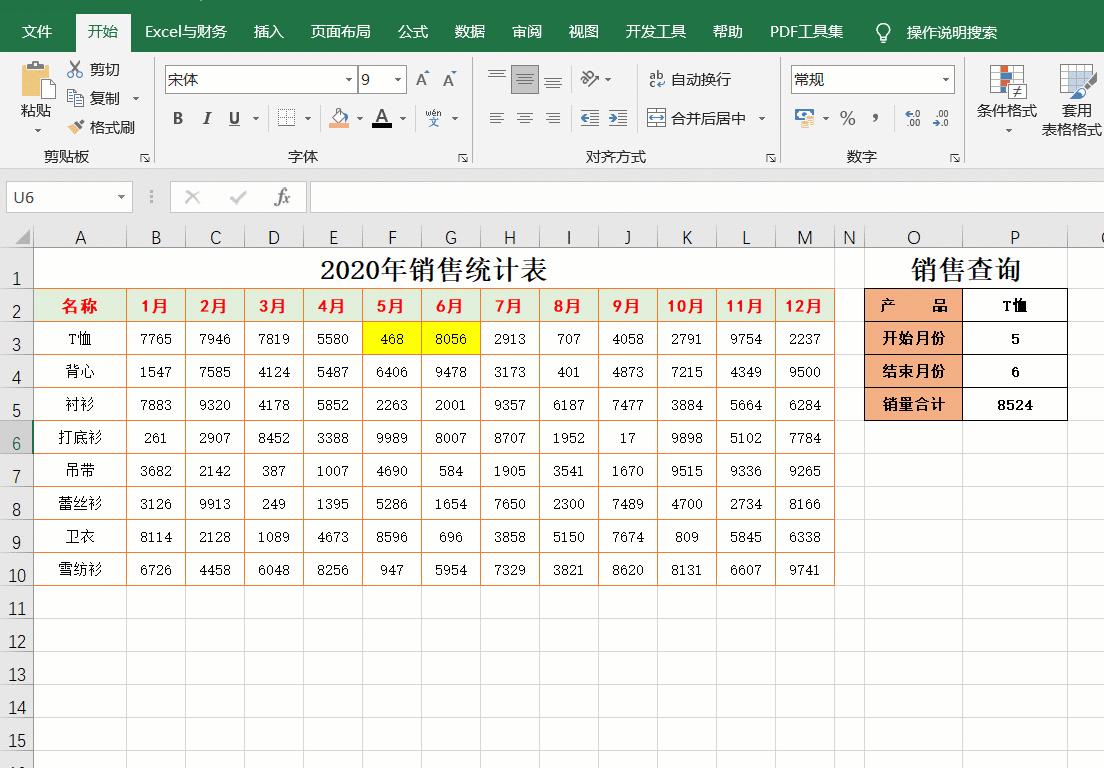Click the Increase Decimal icon
The height and width of the screenshot is (768, 1104).
pos(911,118)
